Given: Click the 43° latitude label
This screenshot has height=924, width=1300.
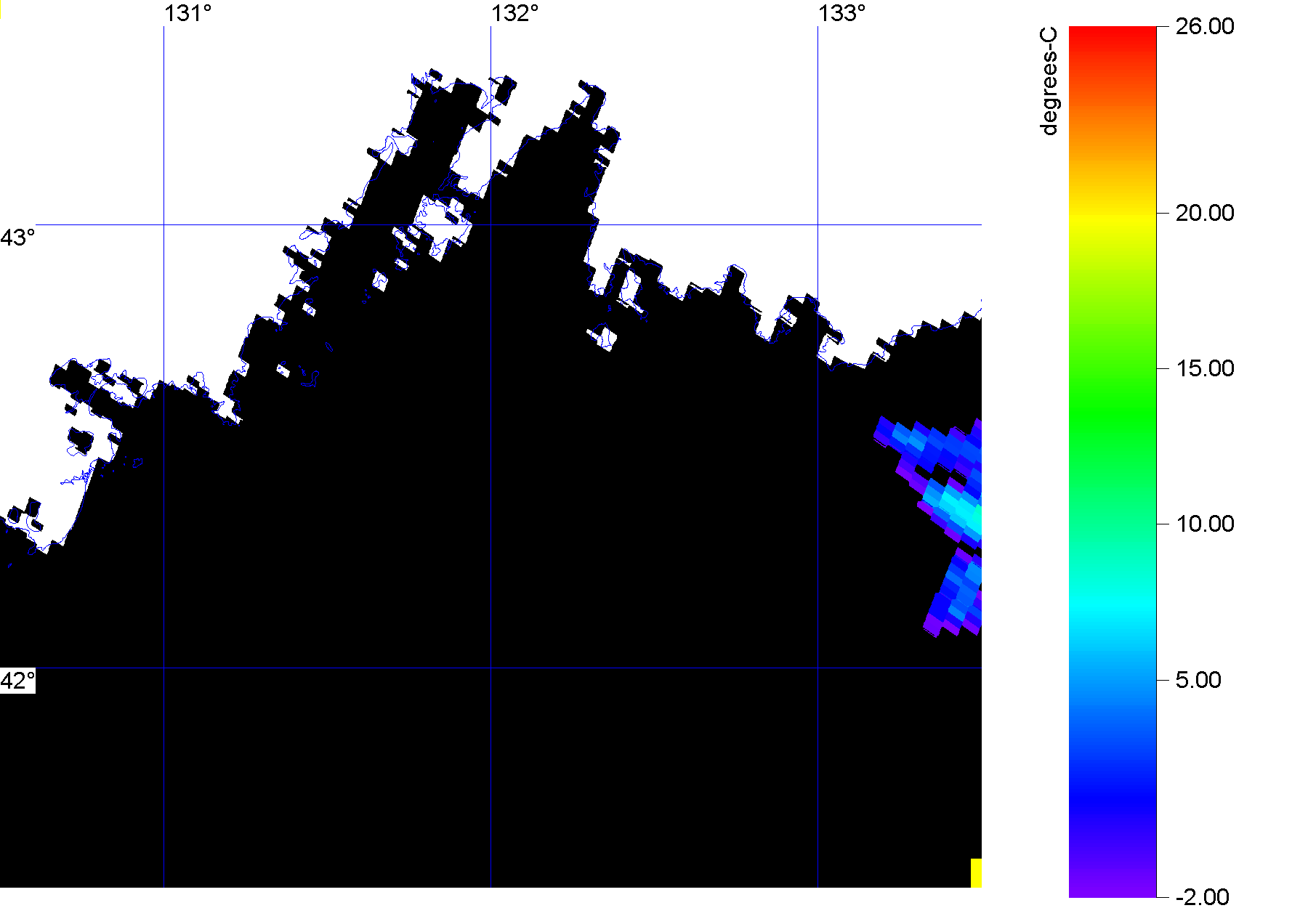Looking at the screenshot, I should [x=17, y=238].
